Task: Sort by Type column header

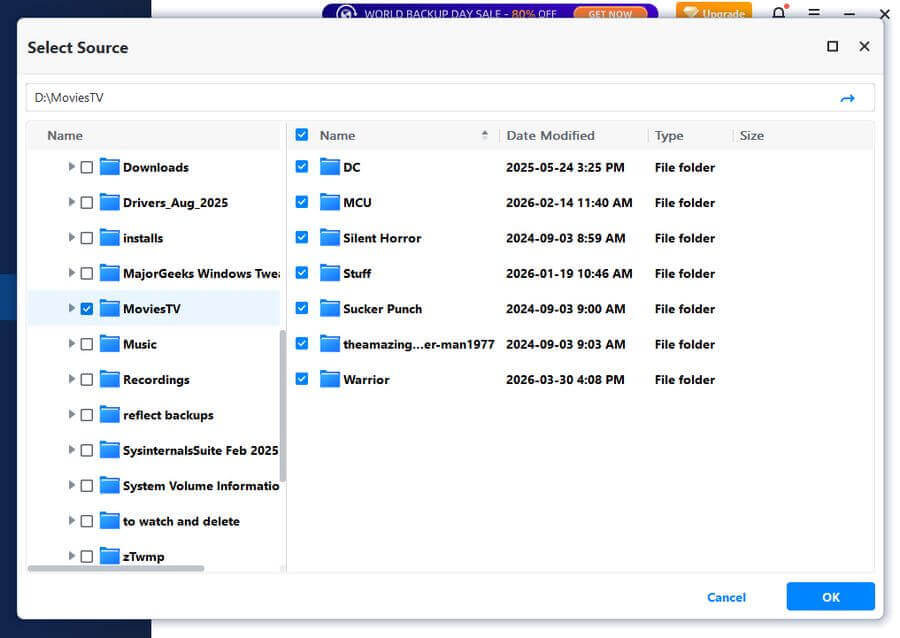Action: point(669,135)
